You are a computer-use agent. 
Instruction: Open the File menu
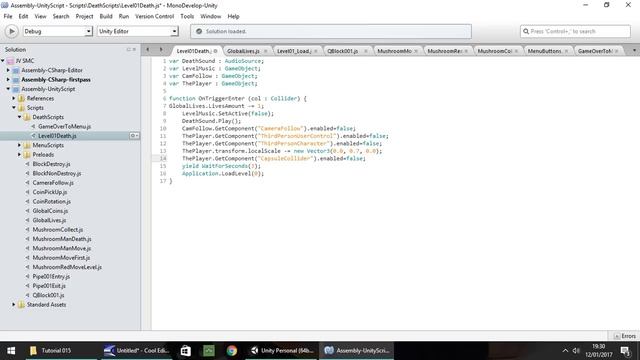coord(8,16)
